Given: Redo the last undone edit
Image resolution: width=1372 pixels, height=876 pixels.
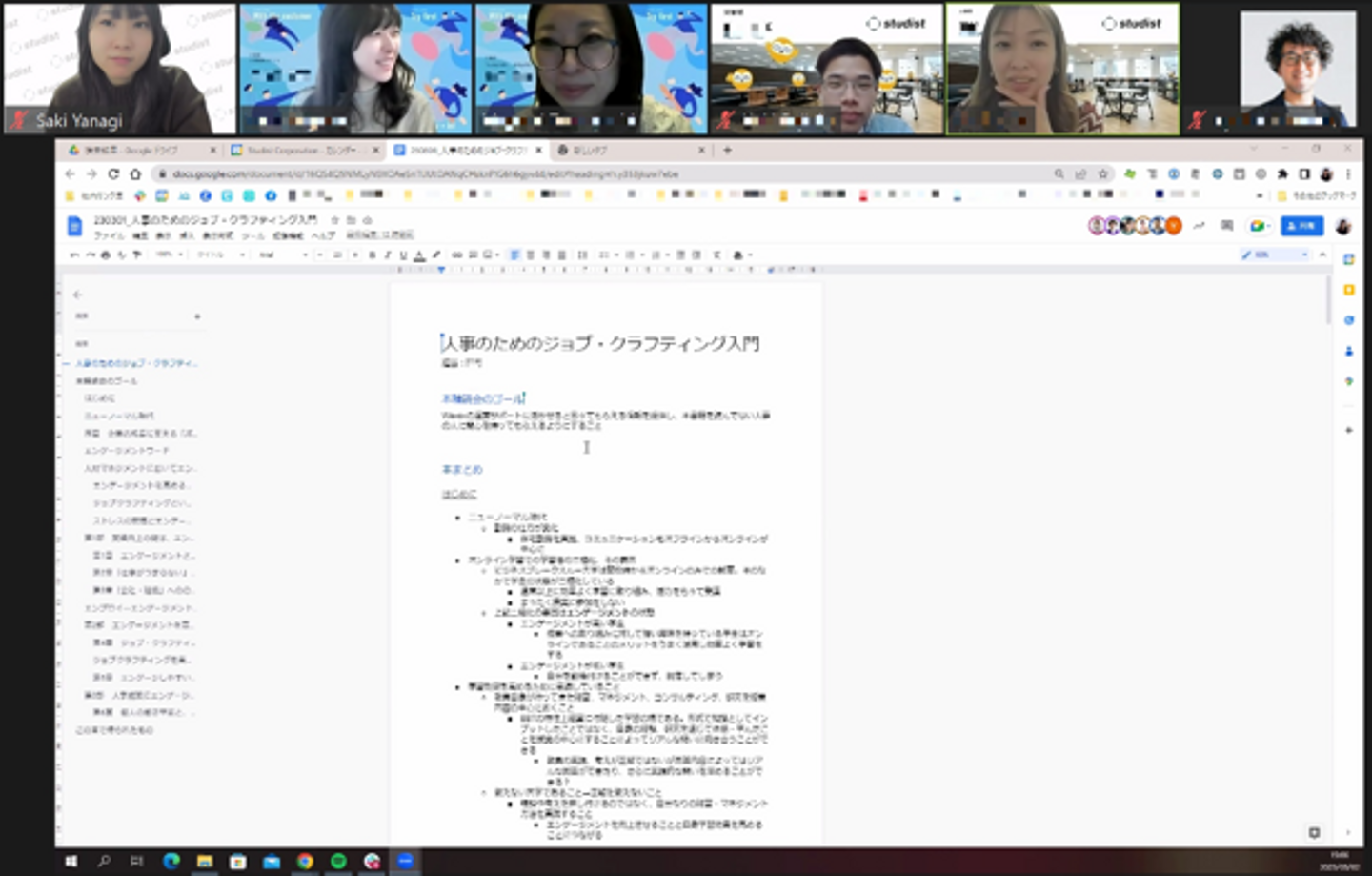Looking at the screenshot, I should 90,255.
